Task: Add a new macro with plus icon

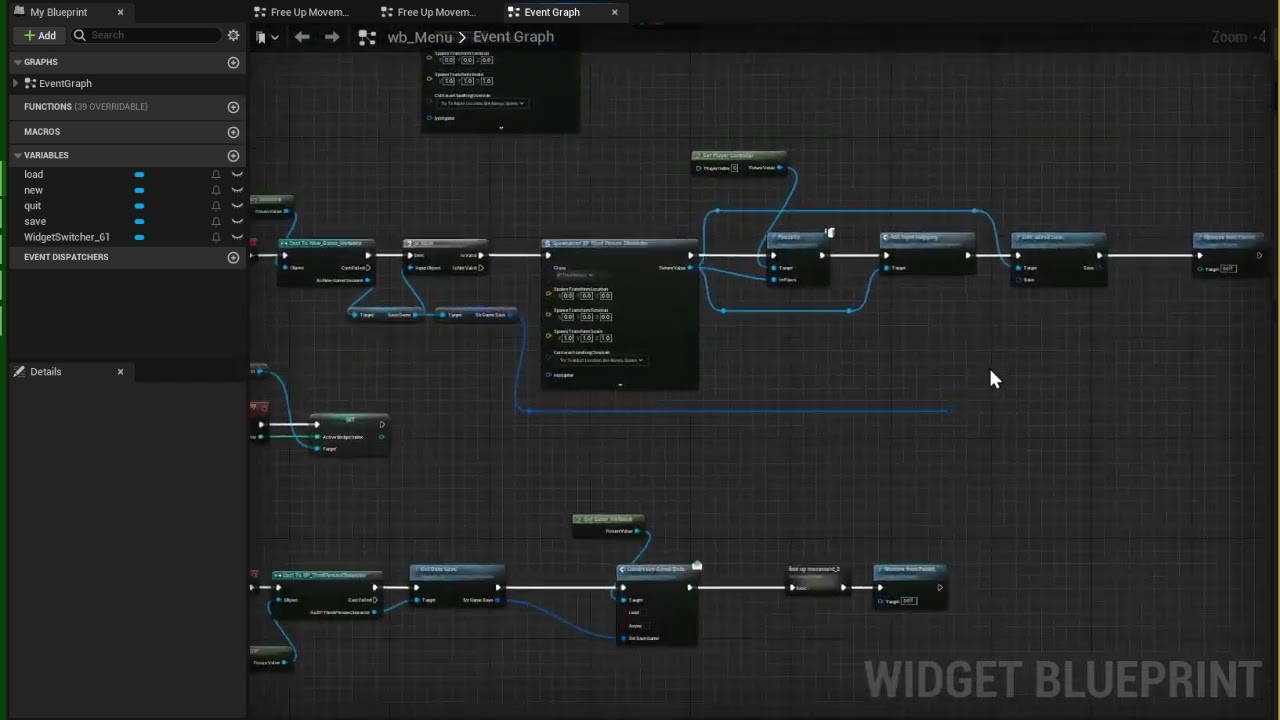Action: (233, 132)
